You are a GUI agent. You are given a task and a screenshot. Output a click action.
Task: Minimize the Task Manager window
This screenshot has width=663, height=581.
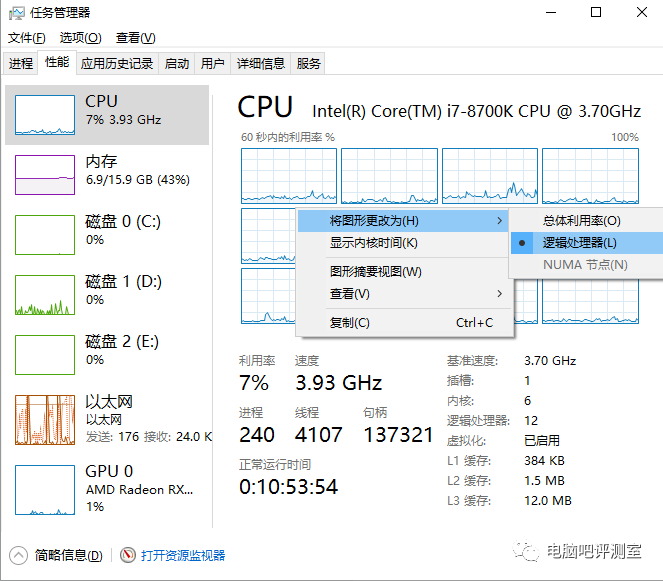(x=551, y=12)
